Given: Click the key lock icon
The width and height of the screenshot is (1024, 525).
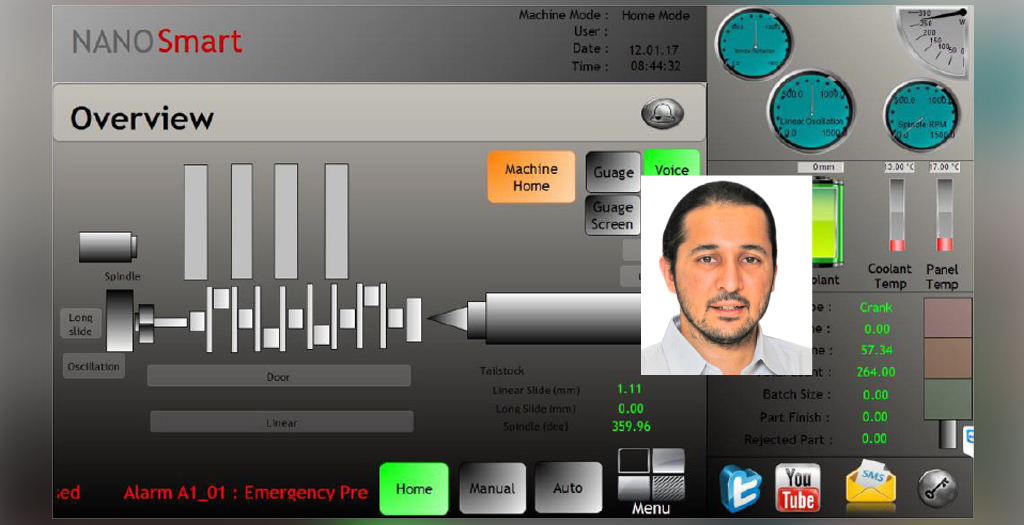Looking at the screenshot, I should (937, 488).
